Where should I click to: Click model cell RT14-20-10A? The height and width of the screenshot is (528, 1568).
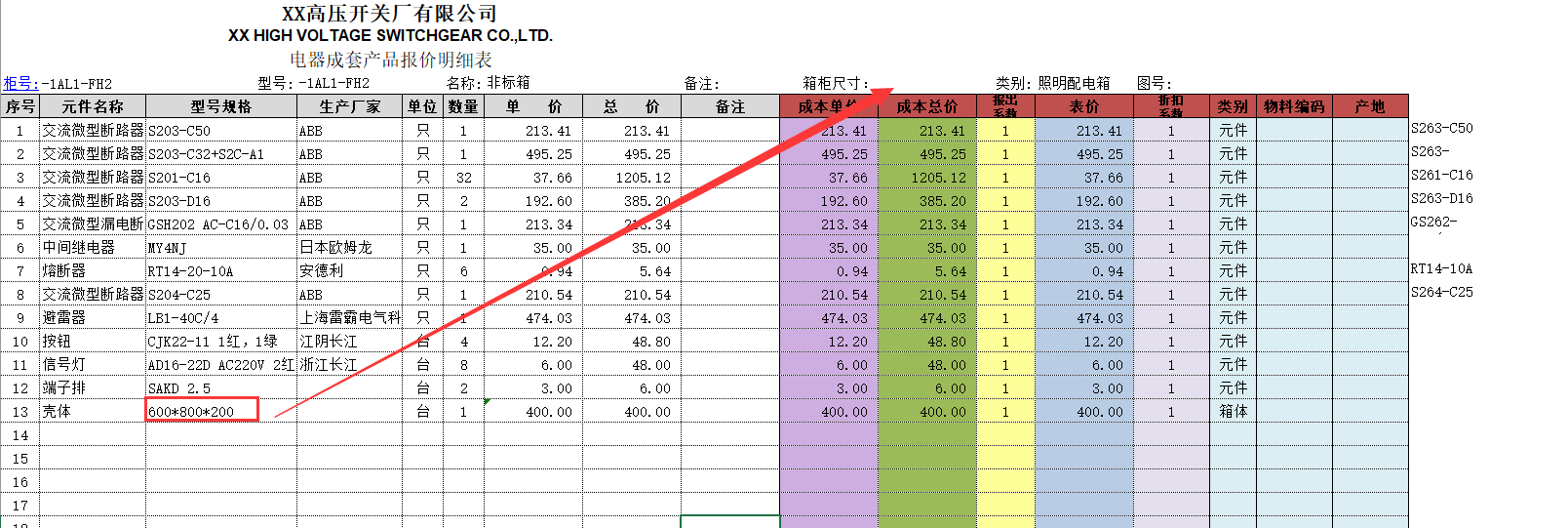(x=221, y=271)
